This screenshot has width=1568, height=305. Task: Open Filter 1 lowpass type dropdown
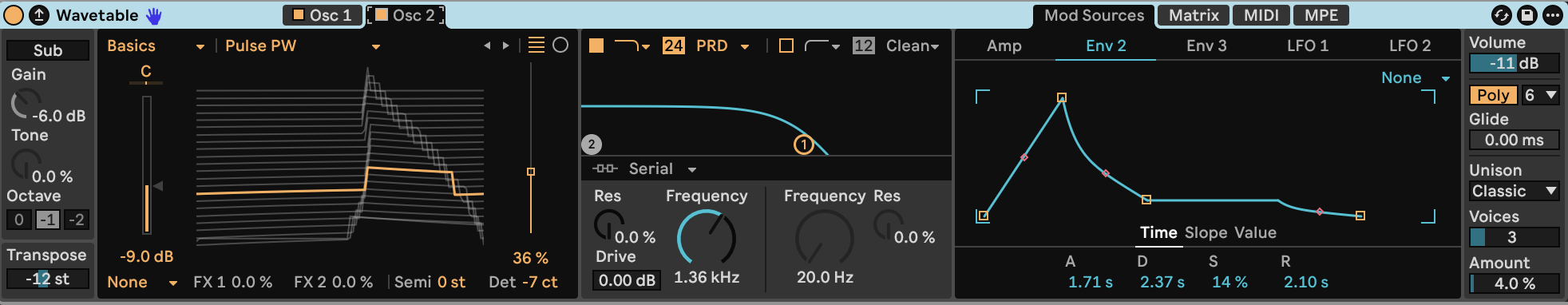tap(632, 46)
